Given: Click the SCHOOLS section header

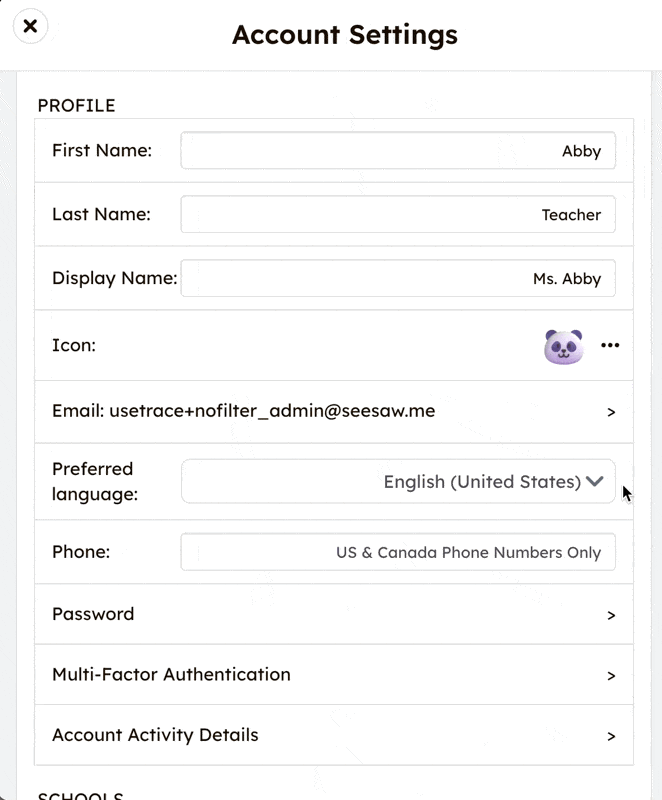Looking at the screenshot, I should click(x=80, y=794).
